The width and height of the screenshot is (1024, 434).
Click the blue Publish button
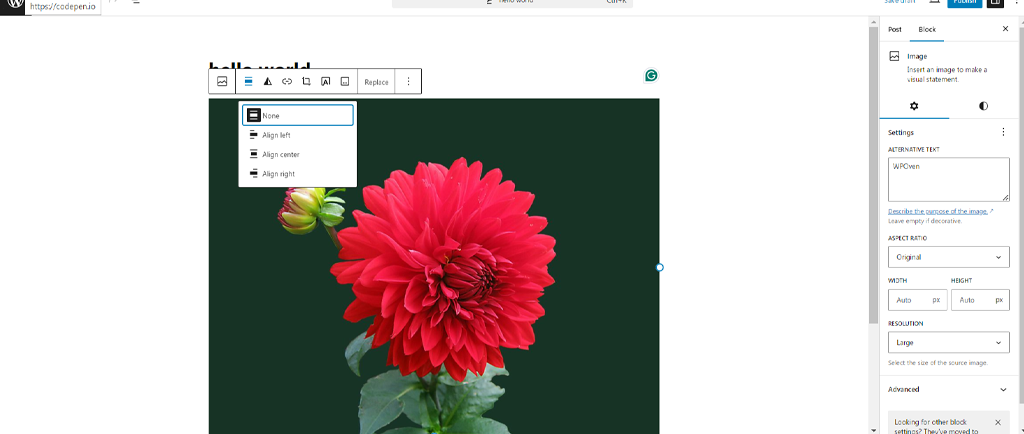point(965,3)
